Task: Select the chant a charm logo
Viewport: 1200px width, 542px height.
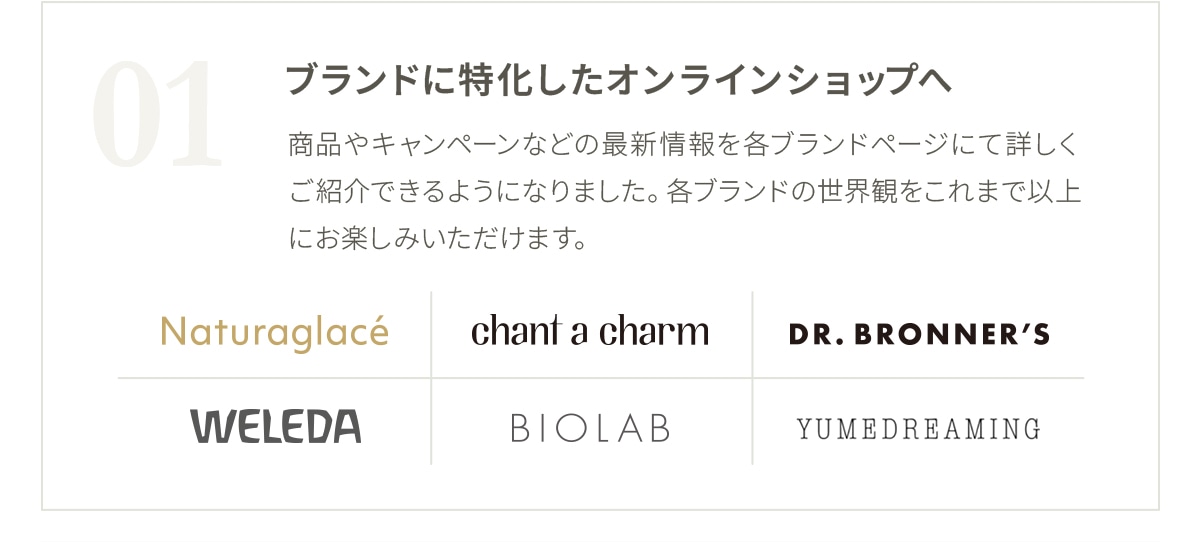Action: pyautogui.click(x=590, y=331)
